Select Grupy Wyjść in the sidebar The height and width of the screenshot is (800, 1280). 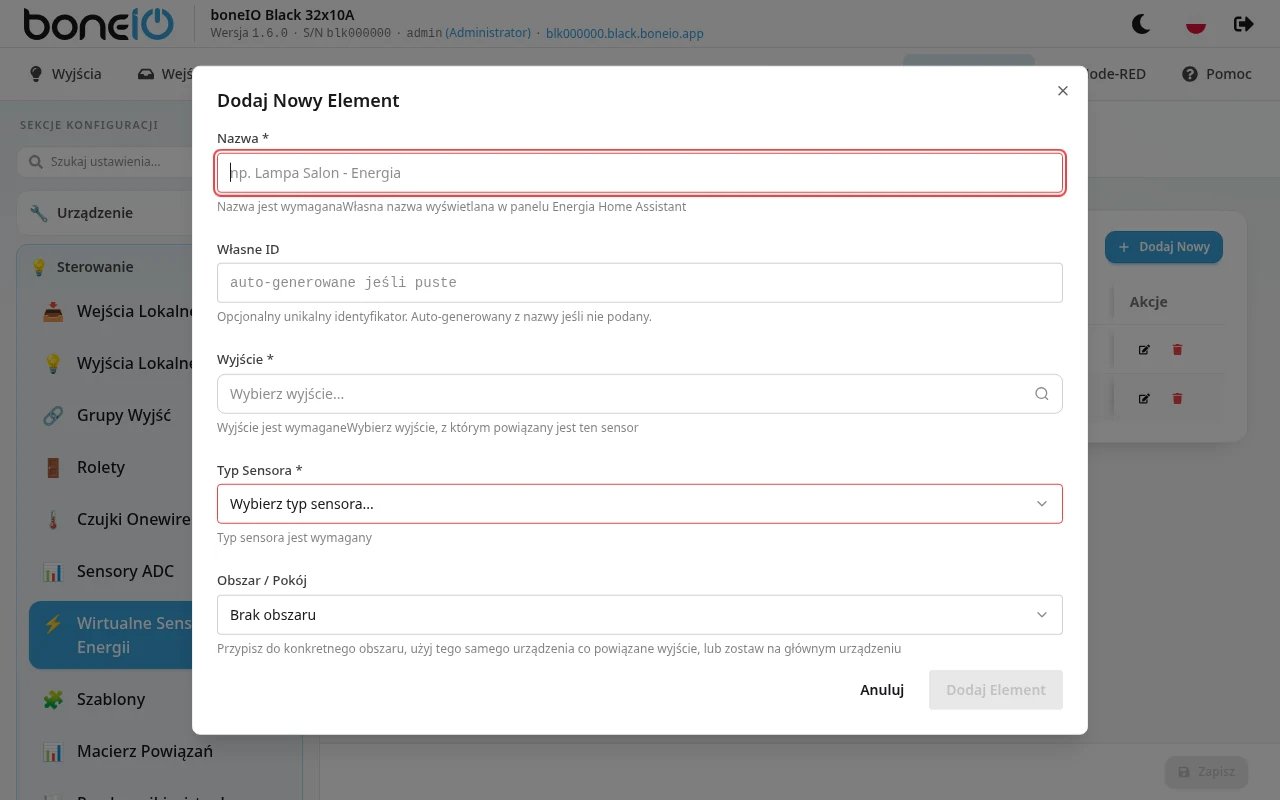pos(111,415)
